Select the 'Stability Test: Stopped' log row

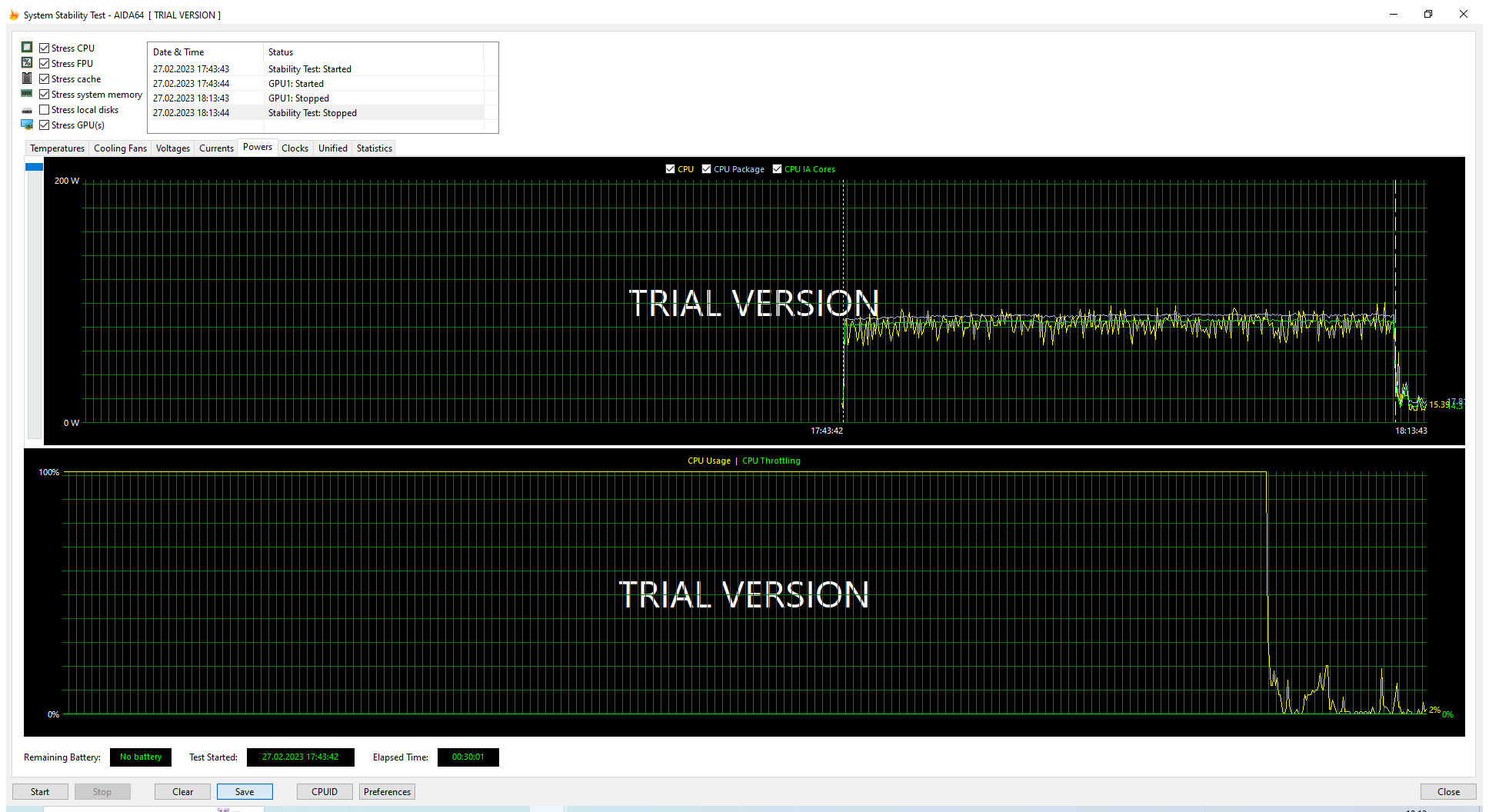pos(312,113)
